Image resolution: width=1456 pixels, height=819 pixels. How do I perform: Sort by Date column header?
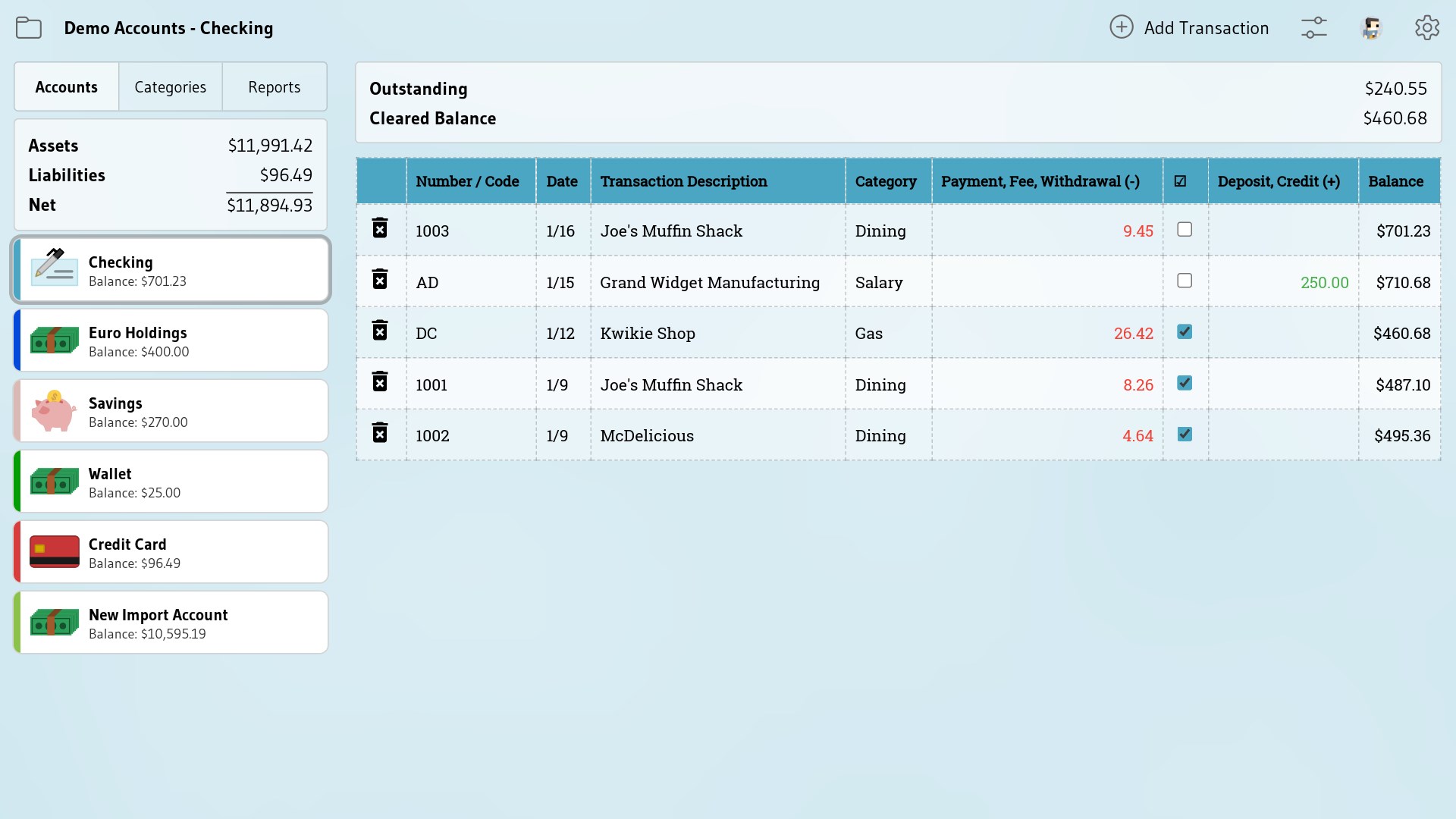(x=562, y=181)
